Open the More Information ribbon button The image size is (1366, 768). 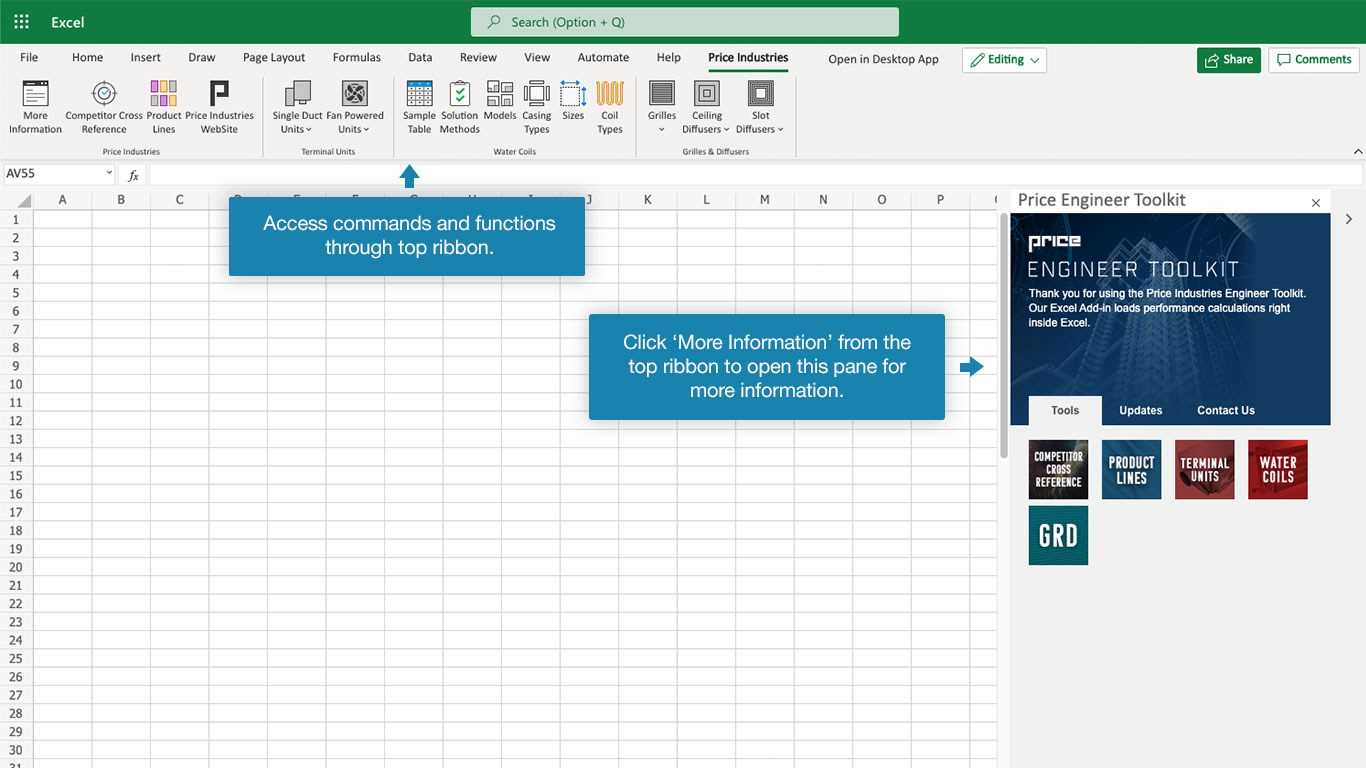click(x=36, y=107)
